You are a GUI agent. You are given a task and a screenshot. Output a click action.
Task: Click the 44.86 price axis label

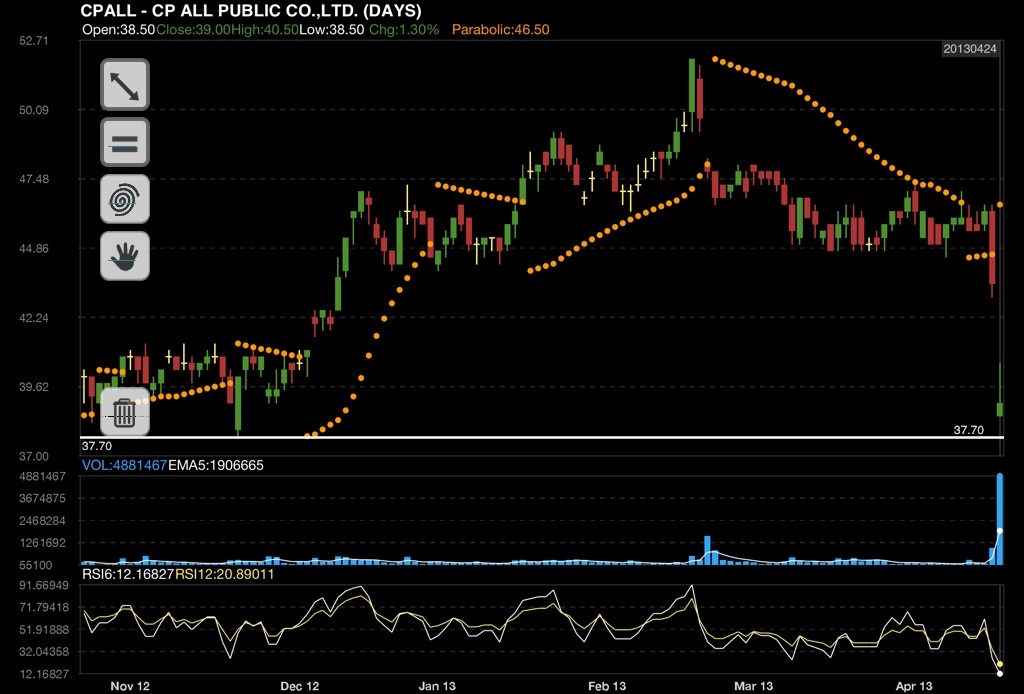[34, 248]
